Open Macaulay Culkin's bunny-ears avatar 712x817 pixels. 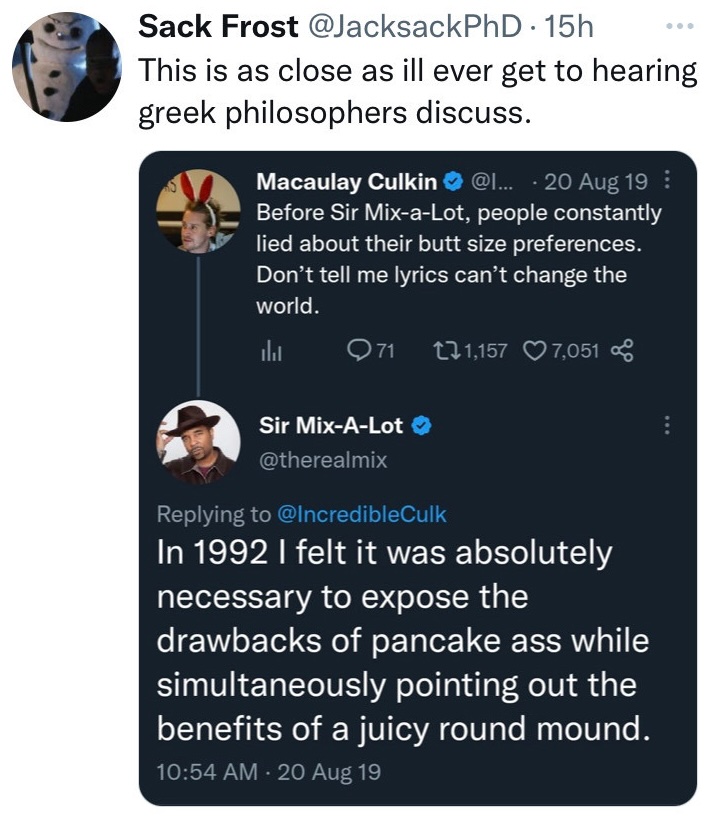click(198, 210)
